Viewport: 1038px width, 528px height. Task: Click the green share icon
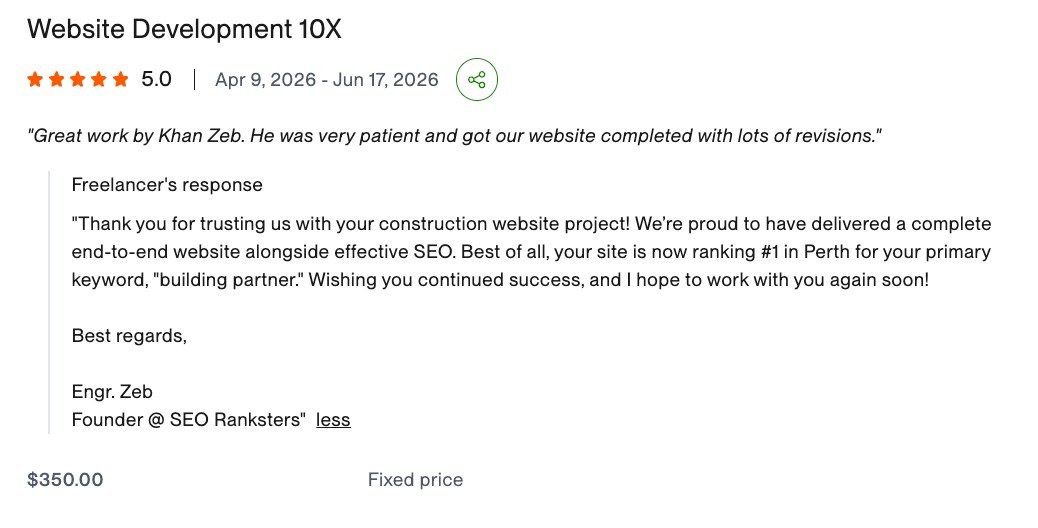[477, 80]
